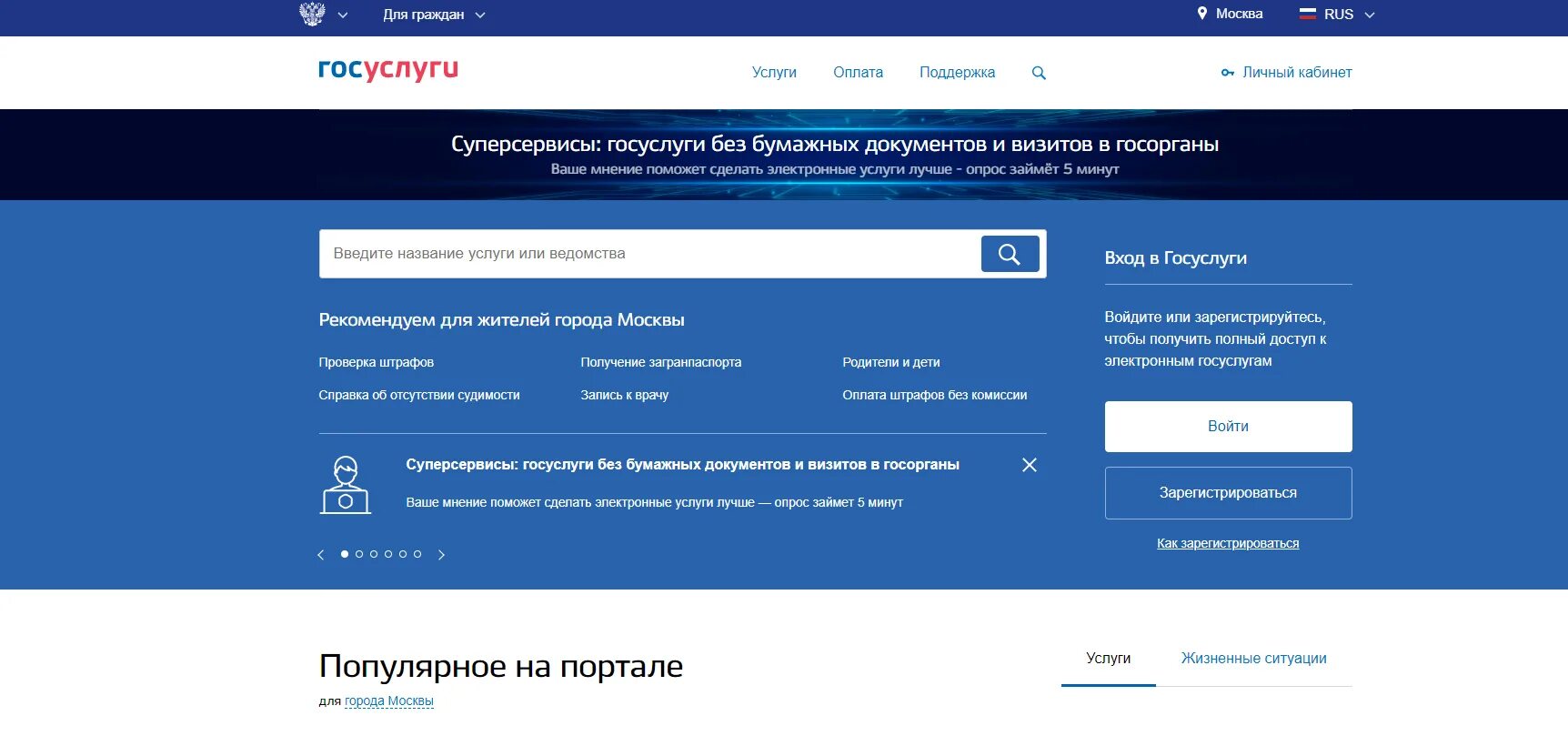This screenshot has height=756, width=1568.
Task: Open Проверка штрафов link
Action: [377, 362]
